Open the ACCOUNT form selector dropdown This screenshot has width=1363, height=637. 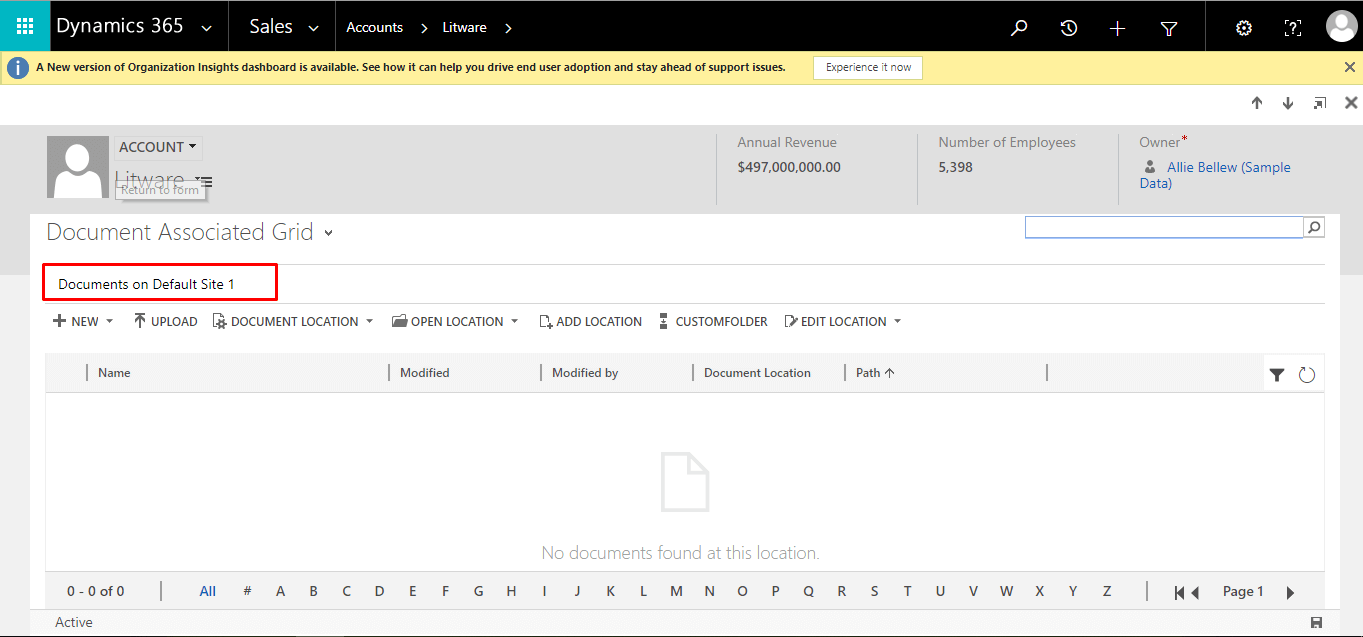[x=158, y=147]
